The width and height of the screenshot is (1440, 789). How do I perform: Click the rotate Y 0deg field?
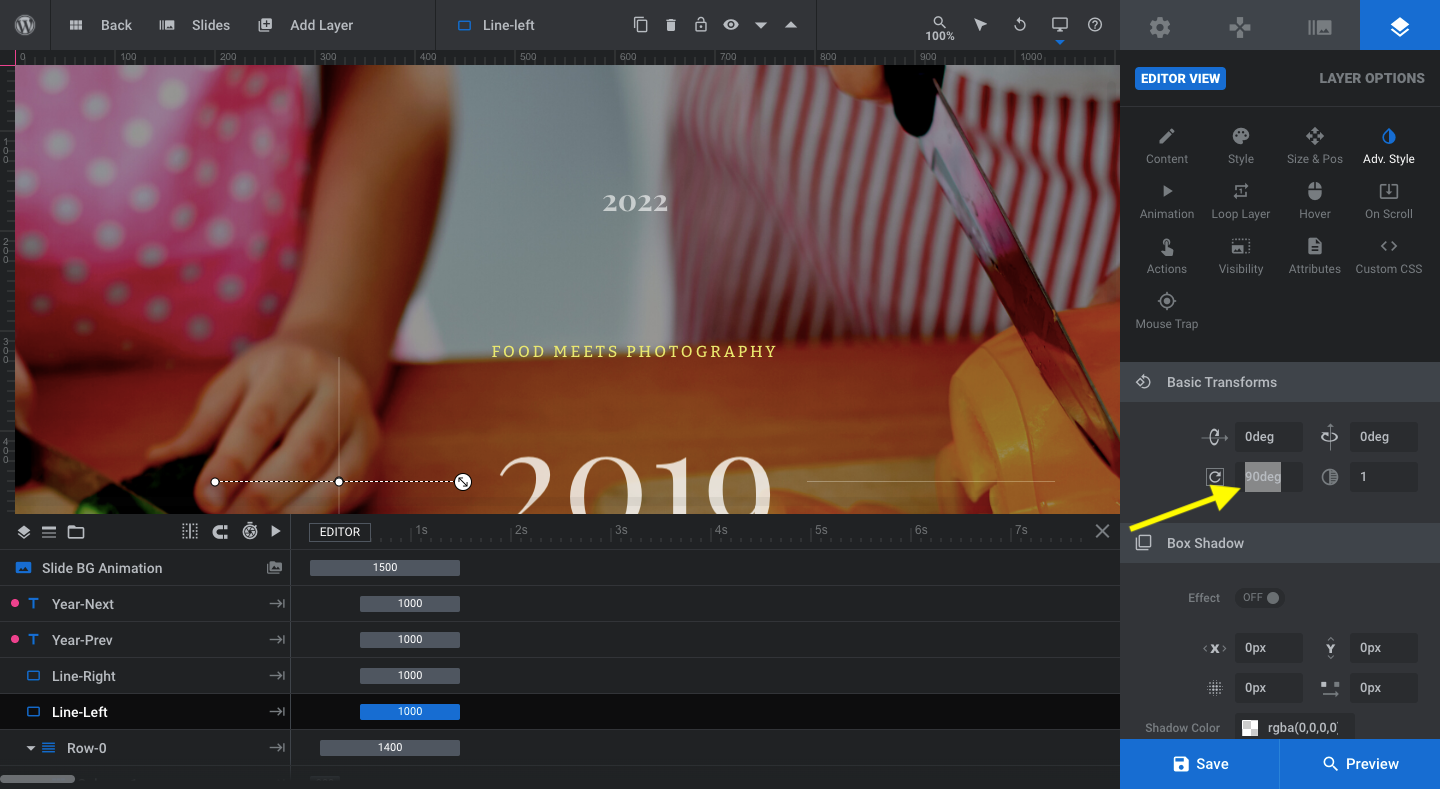[1384, 437]
